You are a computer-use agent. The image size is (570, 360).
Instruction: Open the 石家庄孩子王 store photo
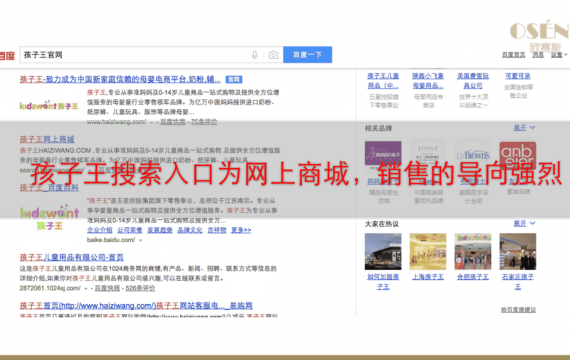point(518,252)
